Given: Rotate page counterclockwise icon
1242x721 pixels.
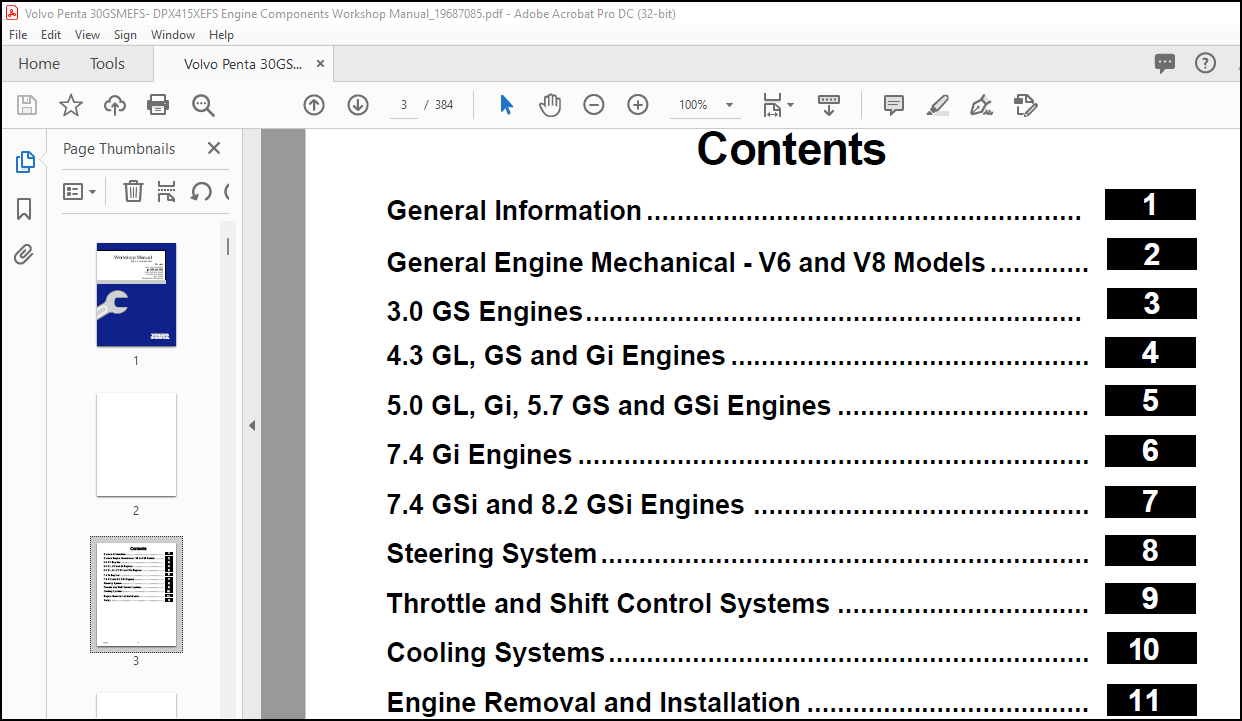Looking at the screenshot, I should tap(201, 191).
